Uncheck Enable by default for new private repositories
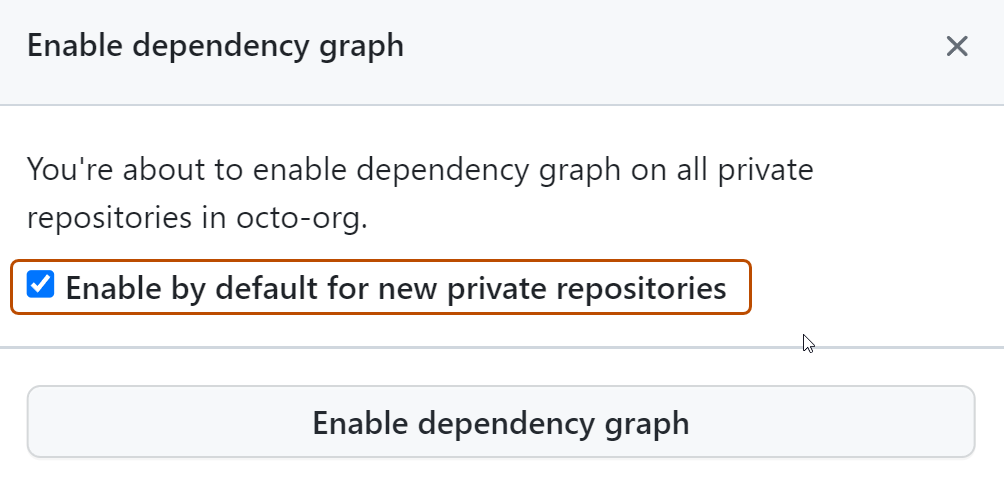This screenshot has width=1004, height=478. coord(41,286)
